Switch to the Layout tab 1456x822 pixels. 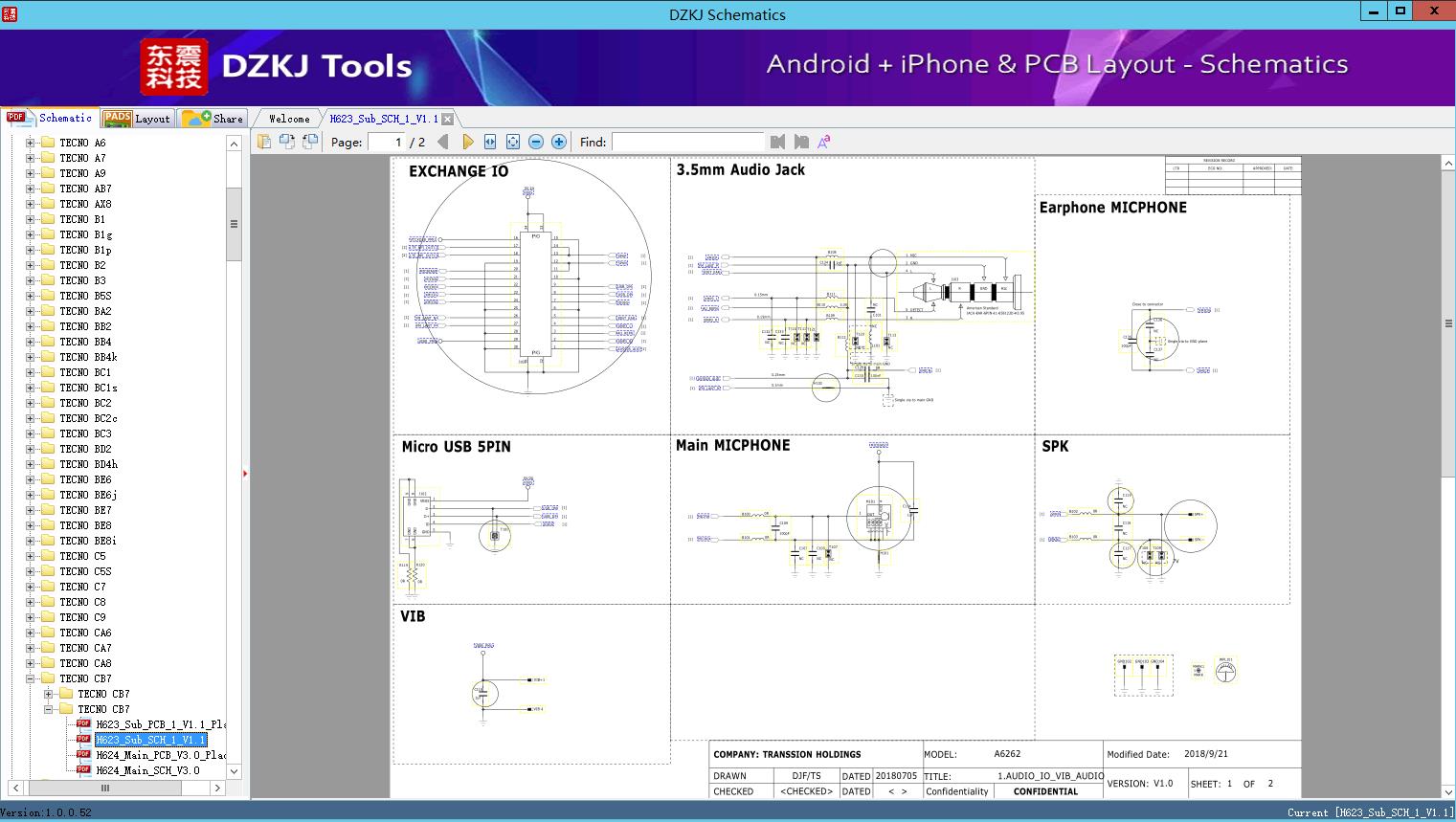tap(138, 119)
